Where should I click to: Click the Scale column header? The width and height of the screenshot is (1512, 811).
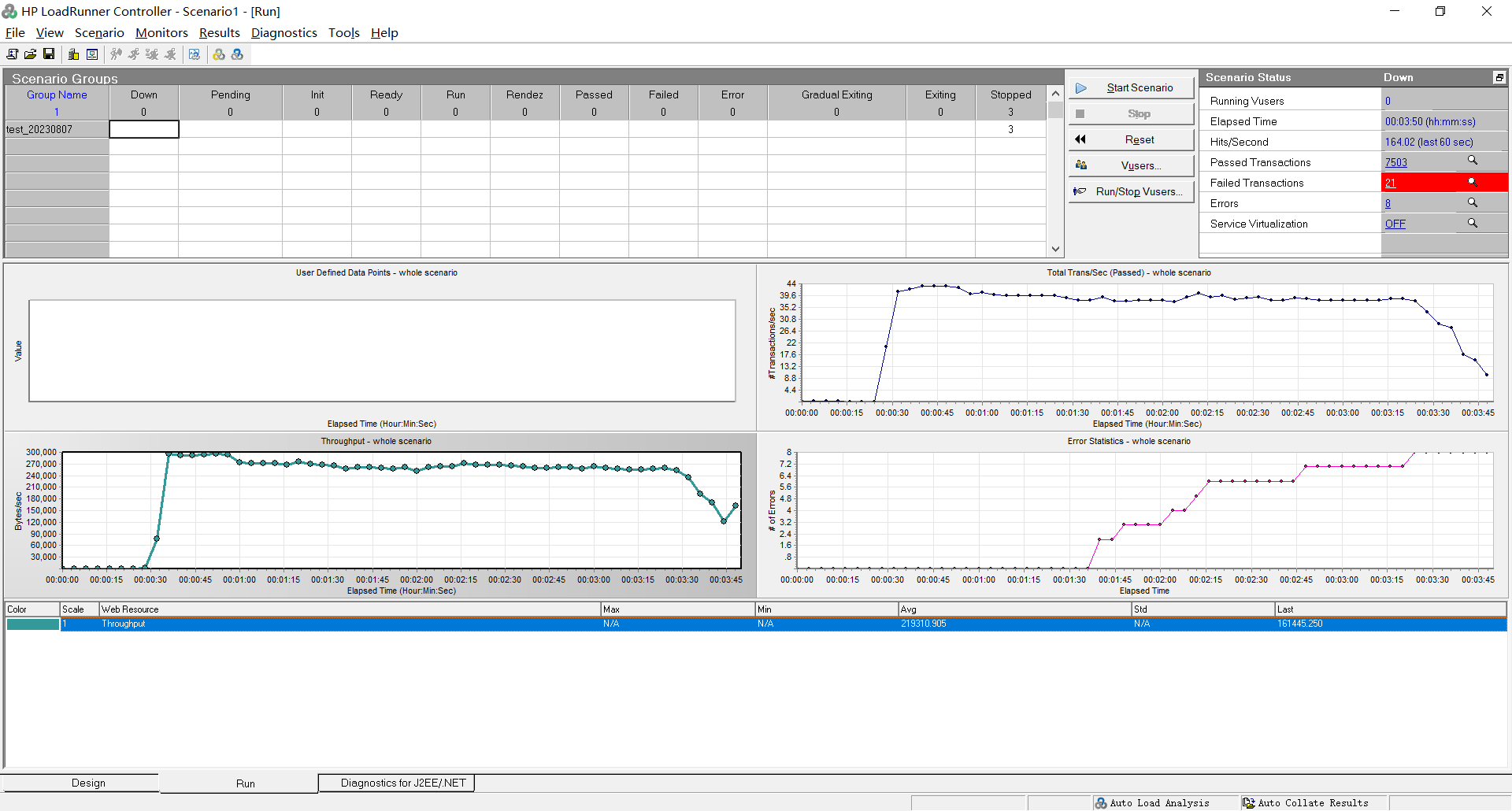point(80,609)
